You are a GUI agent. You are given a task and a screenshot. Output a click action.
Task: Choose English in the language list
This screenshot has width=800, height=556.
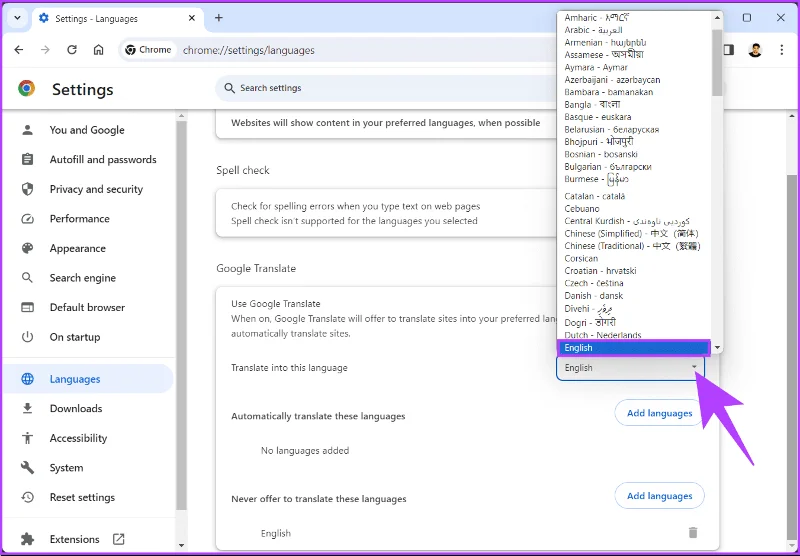click(x=633, y=348)
